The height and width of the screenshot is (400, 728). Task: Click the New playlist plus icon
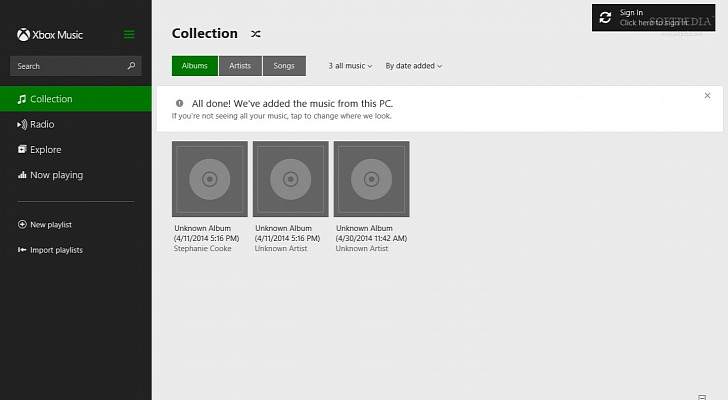tap(22, 225)
